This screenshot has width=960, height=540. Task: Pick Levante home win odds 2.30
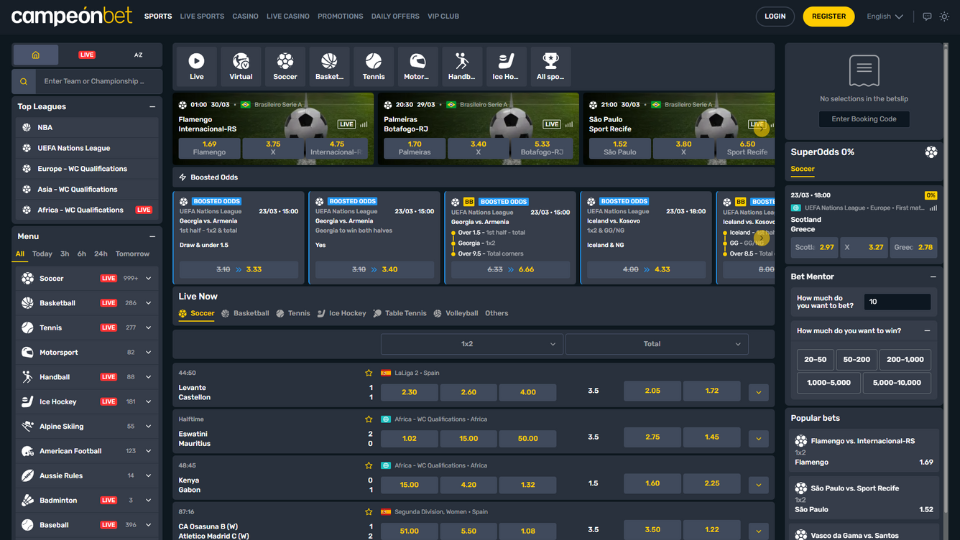click(x=409, y=392)
